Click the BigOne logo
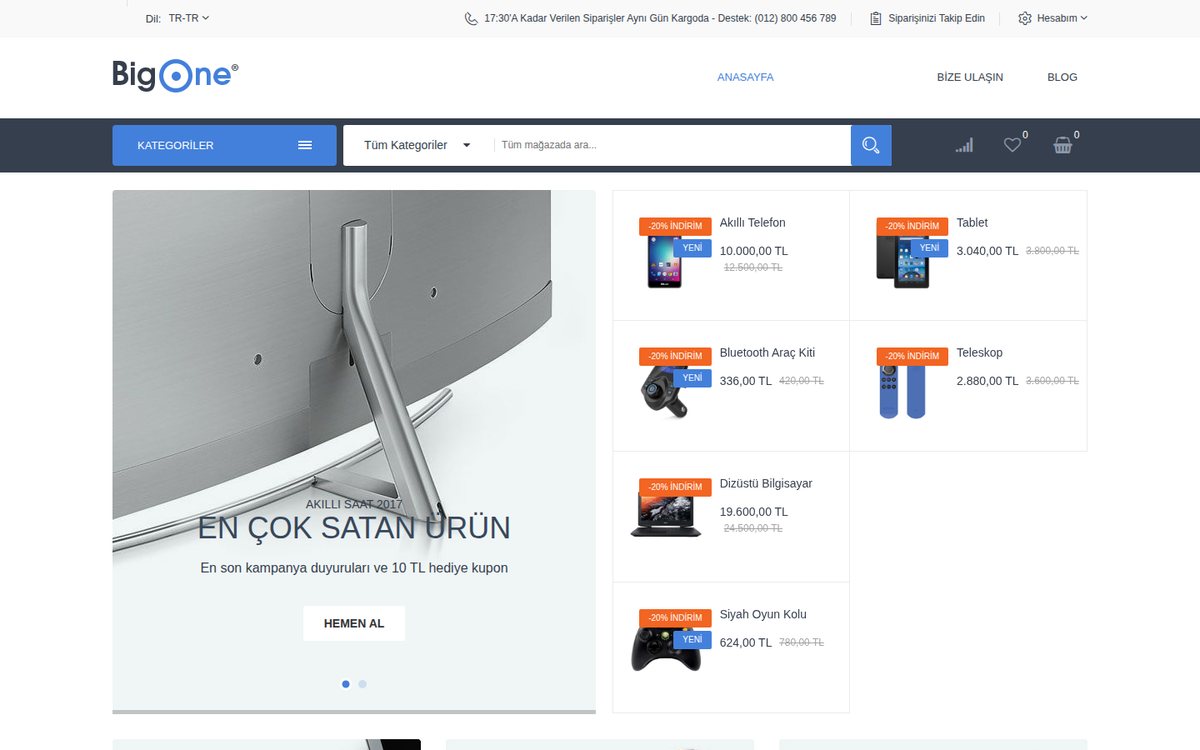 point(176,76)
